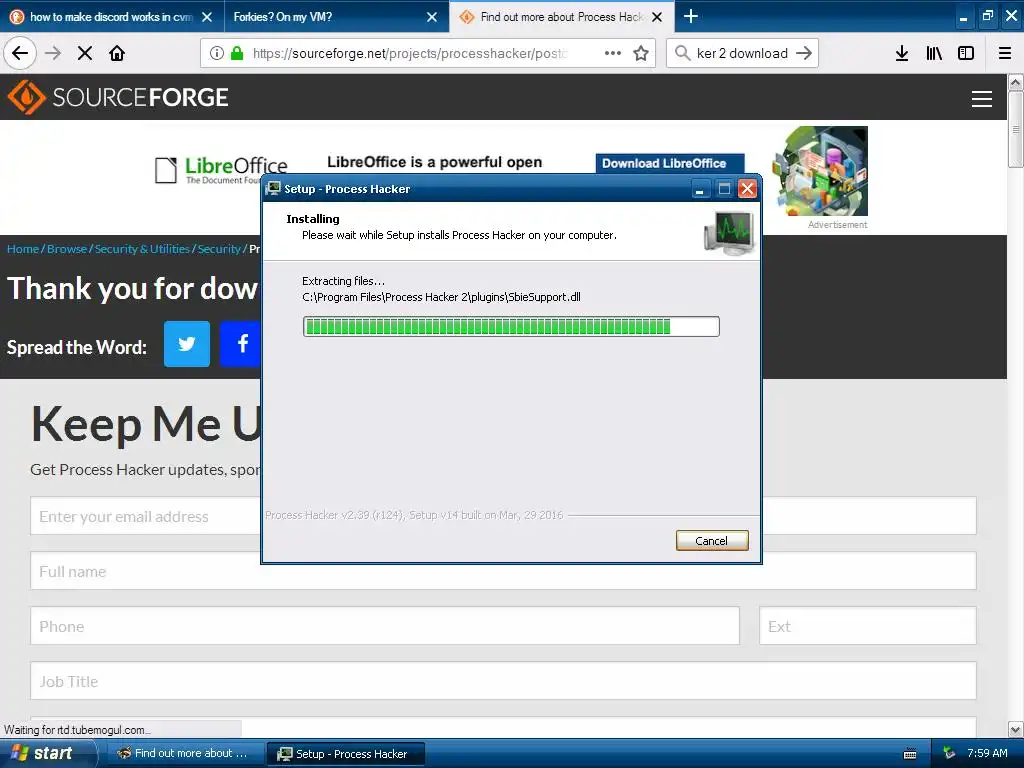Open new tab with plus button
This screenshot has height=768, width=1024.
(x=690, y=16)
